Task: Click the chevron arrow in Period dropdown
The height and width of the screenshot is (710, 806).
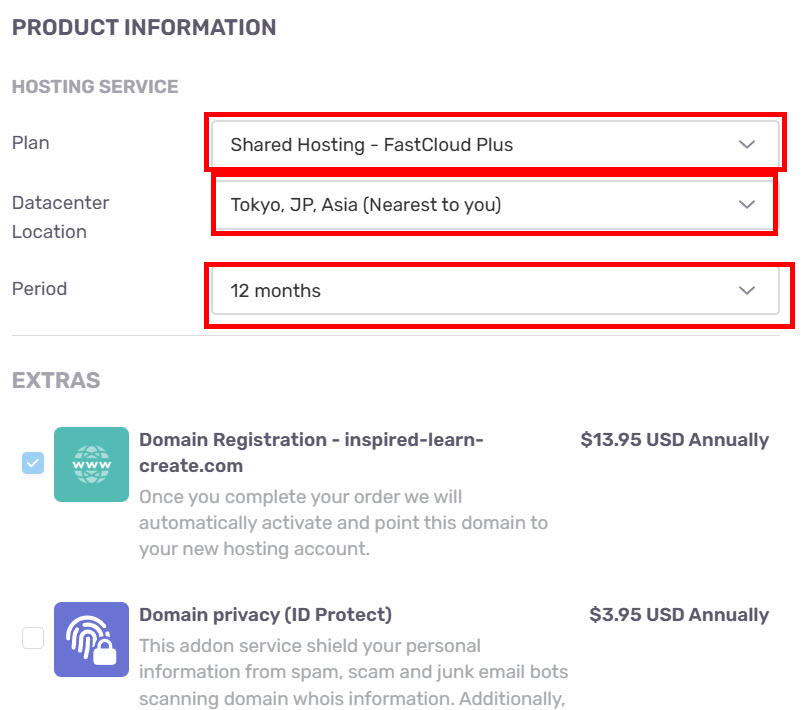Action: [747, 290]
